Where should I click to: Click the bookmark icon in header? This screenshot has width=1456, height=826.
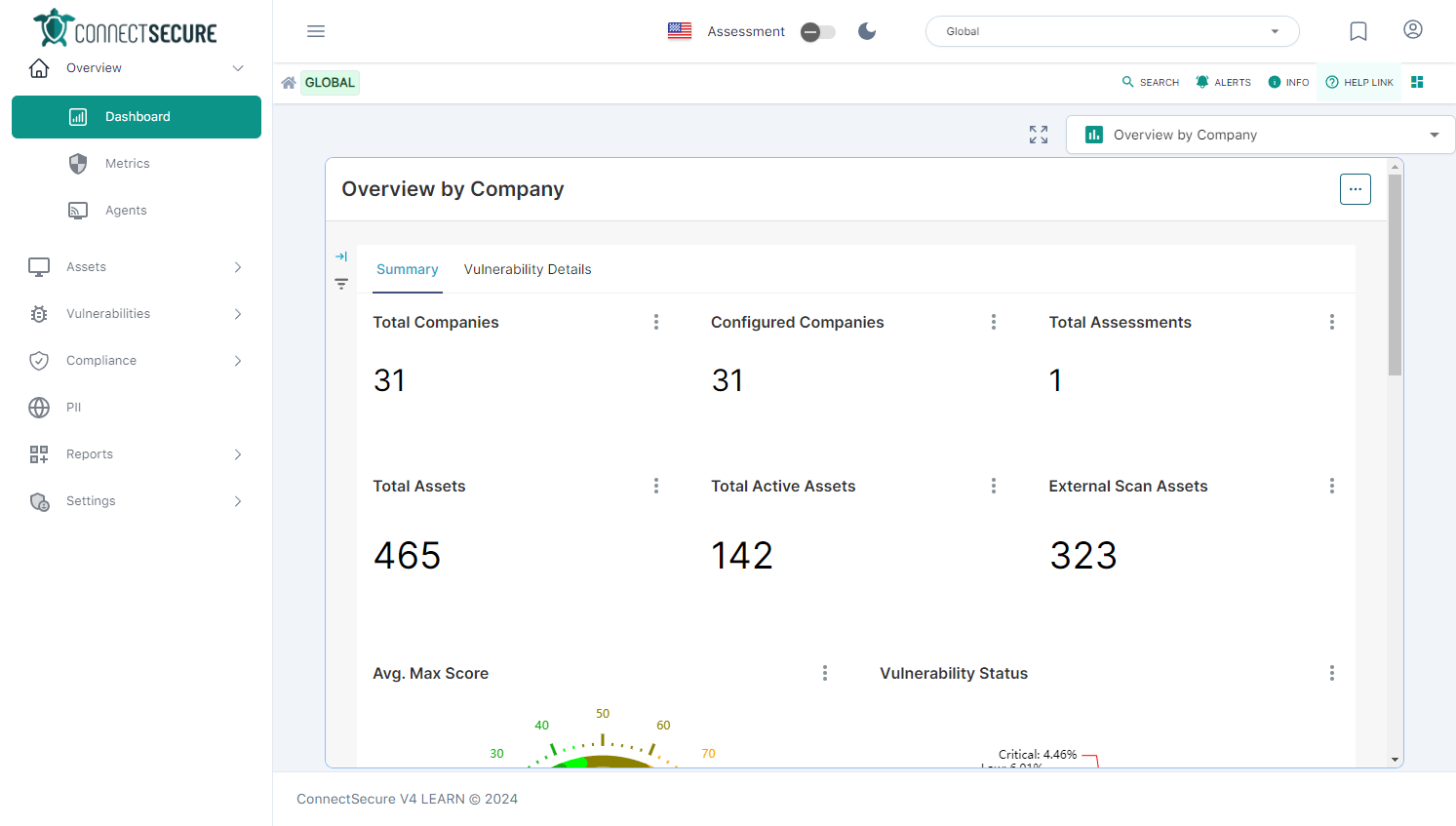[x=1358, y=31]
